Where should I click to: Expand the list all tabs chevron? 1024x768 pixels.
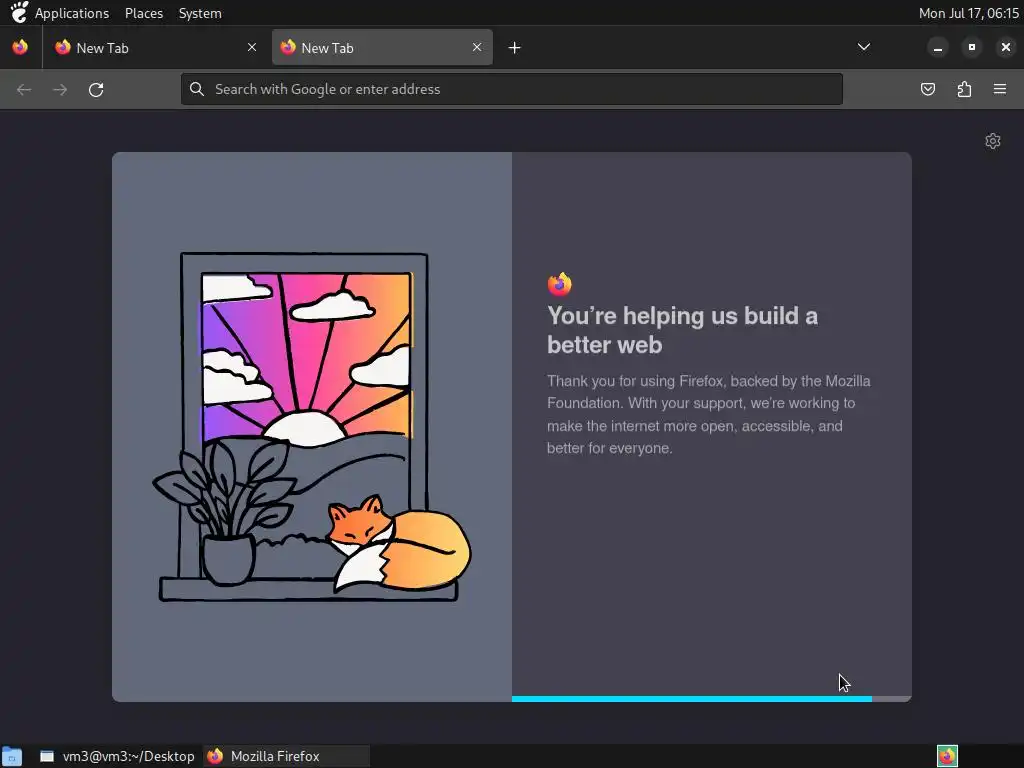[x=863, y=47]
